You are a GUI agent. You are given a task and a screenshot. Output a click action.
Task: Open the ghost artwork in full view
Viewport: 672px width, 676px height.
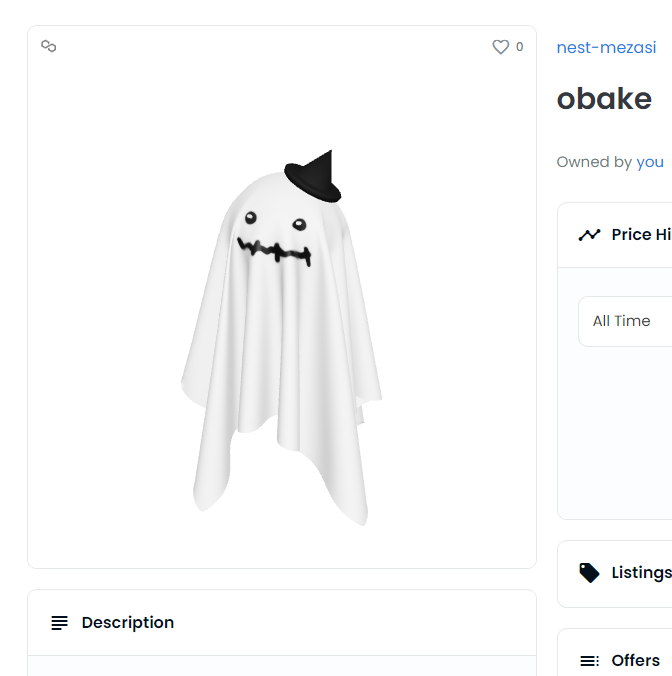pos(282,340)
